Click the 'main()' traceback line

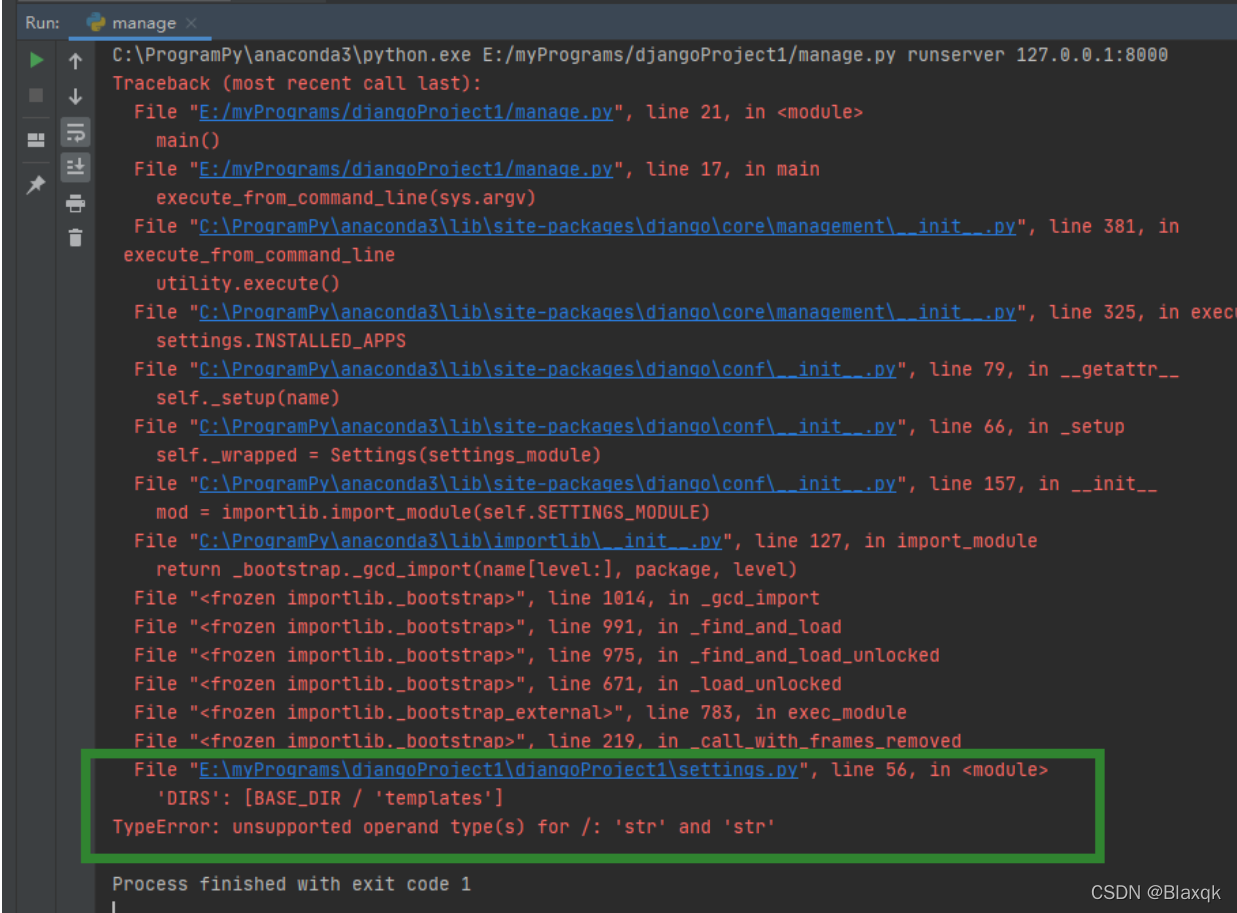coord(188,140)
